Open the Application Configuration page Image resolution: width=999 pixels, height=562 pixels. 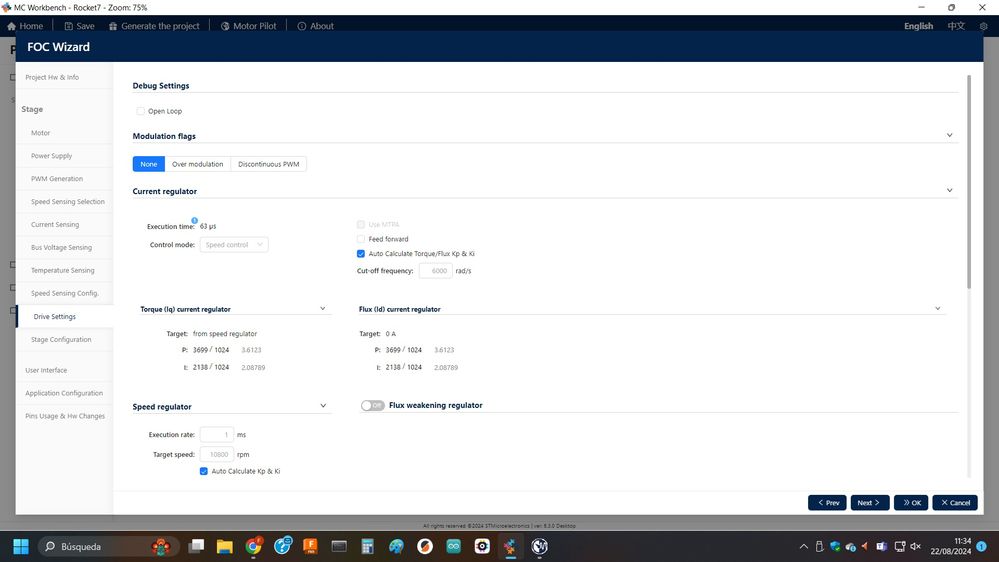pos(64,393)
